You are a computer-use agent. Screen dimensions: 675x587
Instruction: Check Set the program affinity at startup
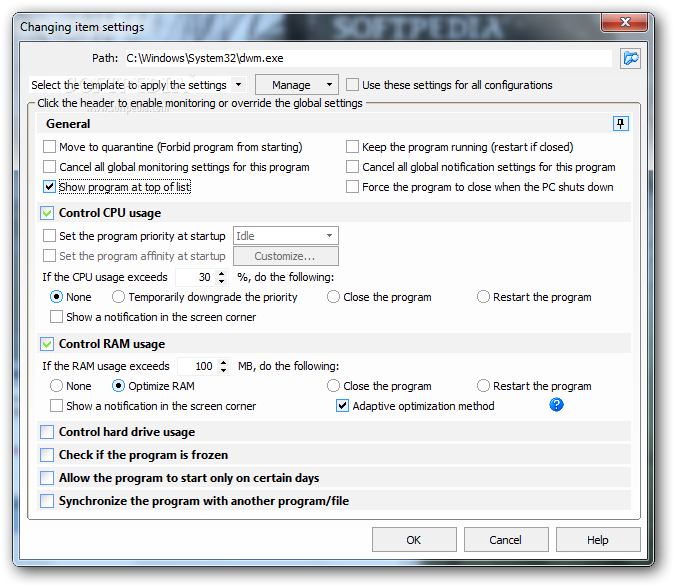(50, 256)
